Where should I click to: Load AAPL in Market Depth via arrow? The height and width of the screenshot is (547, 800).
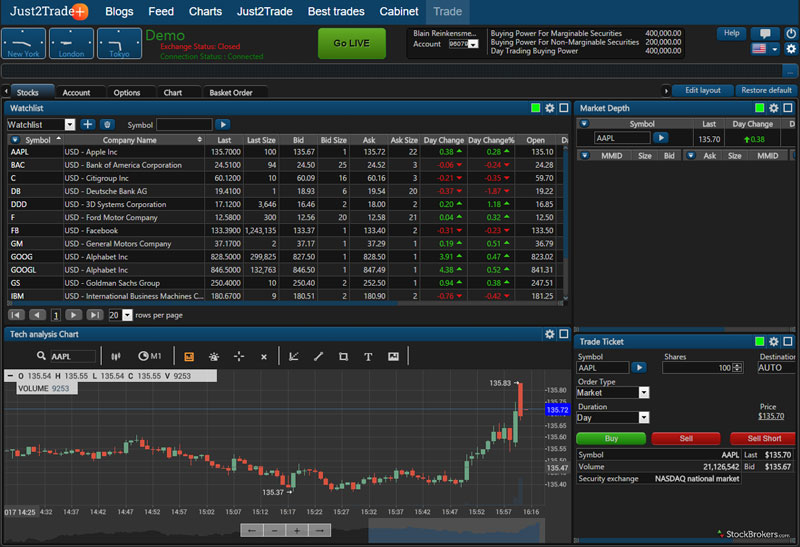pos(661,138)
